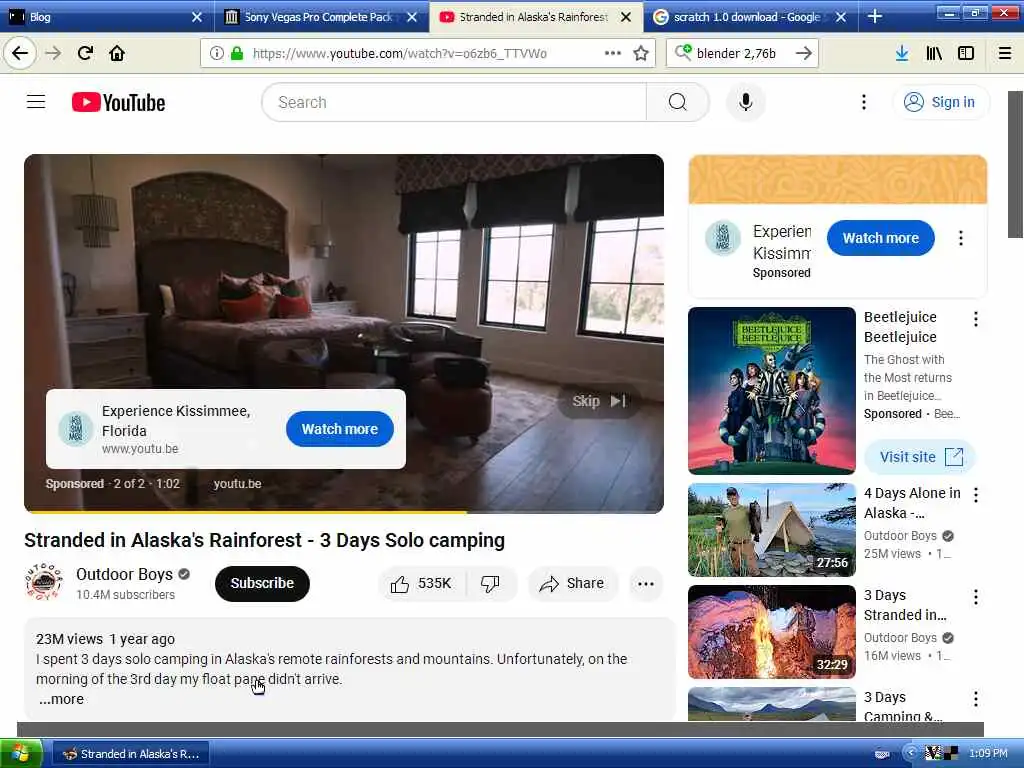Click the taskbar clock 1:09 PM

(987, 753)
